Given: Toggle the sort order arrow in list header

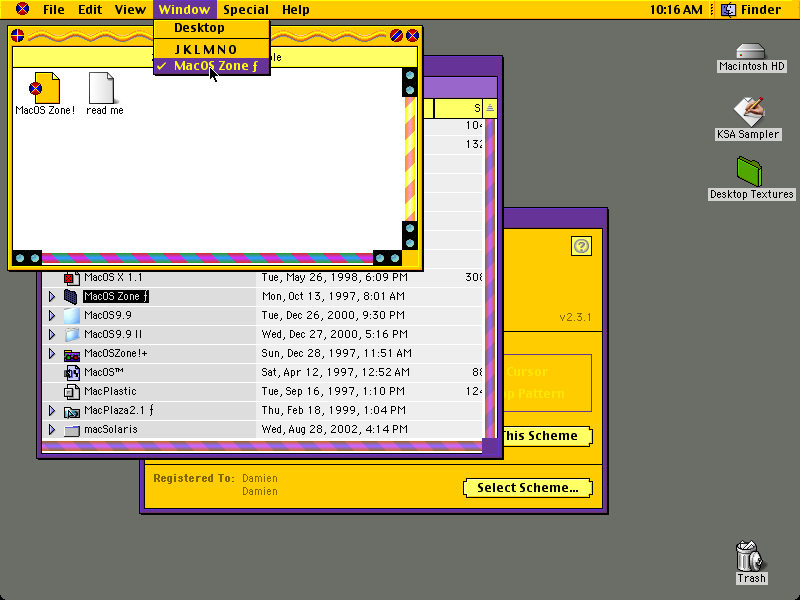Looking at the screenshot, I should pos(490,108).
